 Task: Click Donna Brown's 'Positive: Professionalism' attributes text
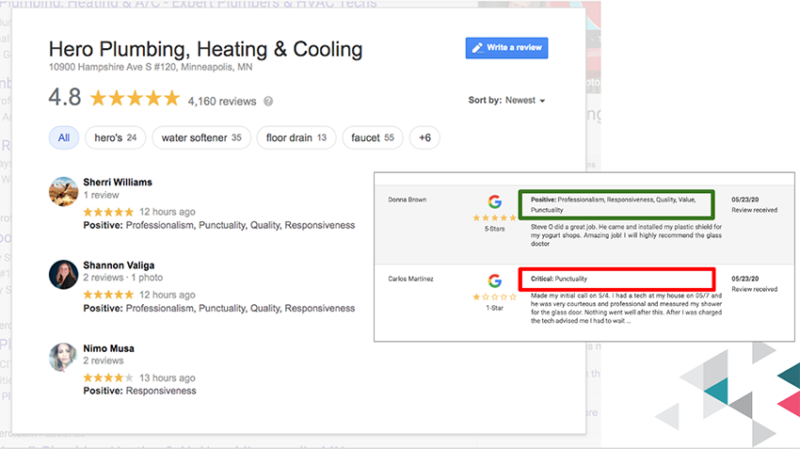tap(613, 205)
